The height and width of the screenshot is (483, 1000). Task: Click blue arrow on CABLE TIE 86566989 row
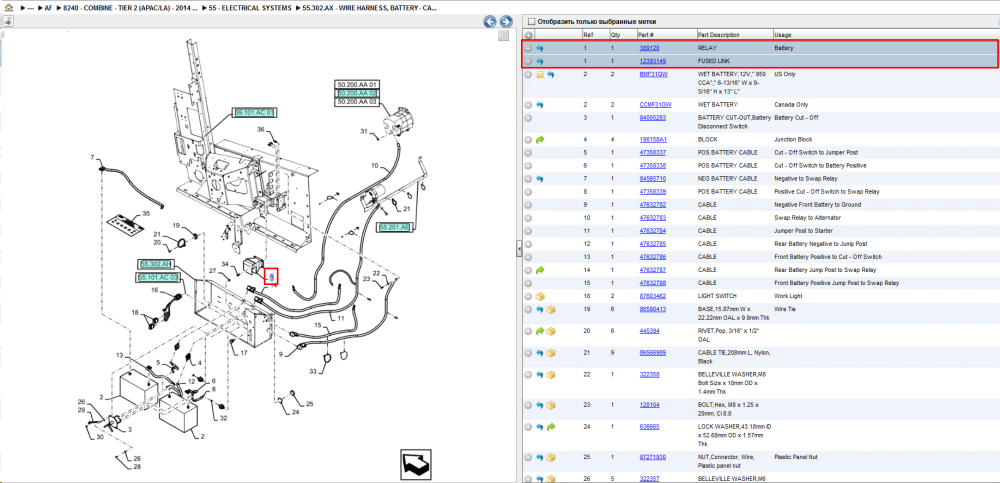(x=540, y=353)
